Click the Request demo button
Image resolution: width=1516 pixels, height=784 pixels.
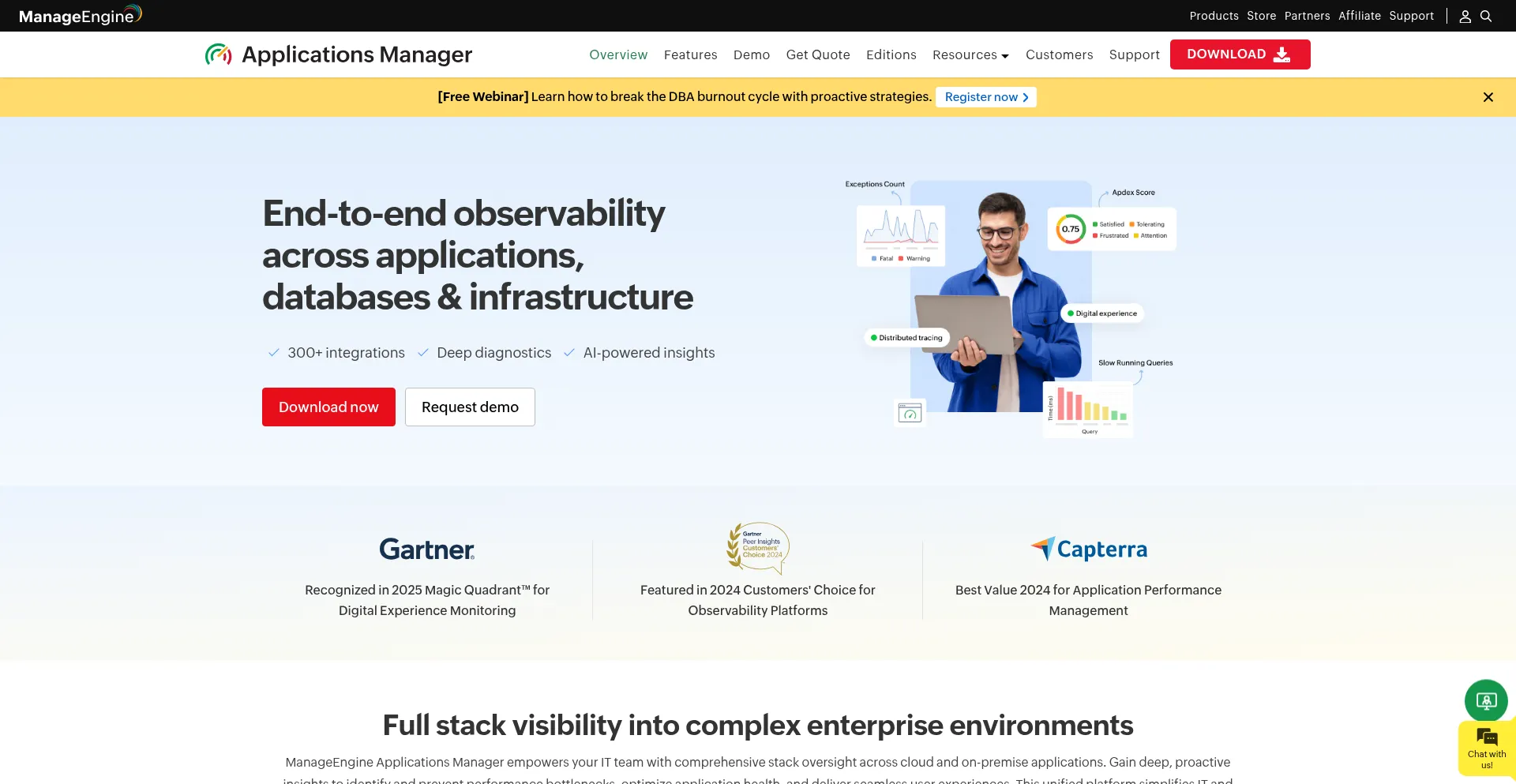pos(470,407)
